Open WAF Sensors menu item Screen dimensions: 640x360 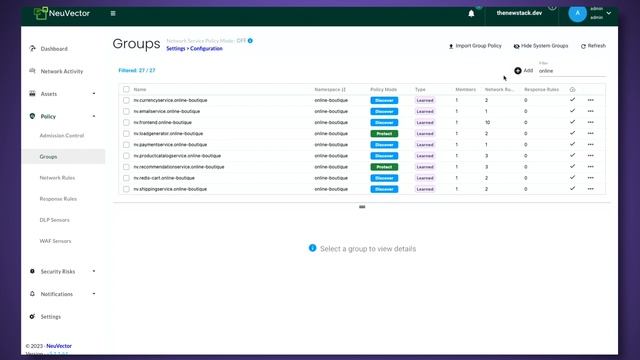(x=55, y=241)
